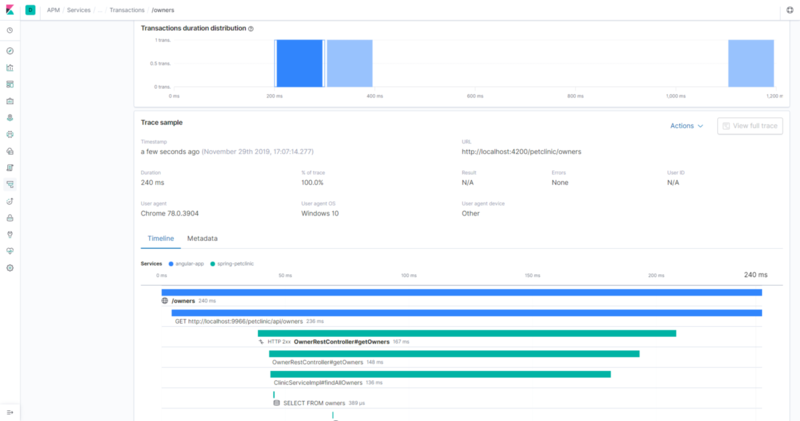Screen dimensions: 800x421
Task: Click the globe icon beside /owners span
Action: point(165,301)
